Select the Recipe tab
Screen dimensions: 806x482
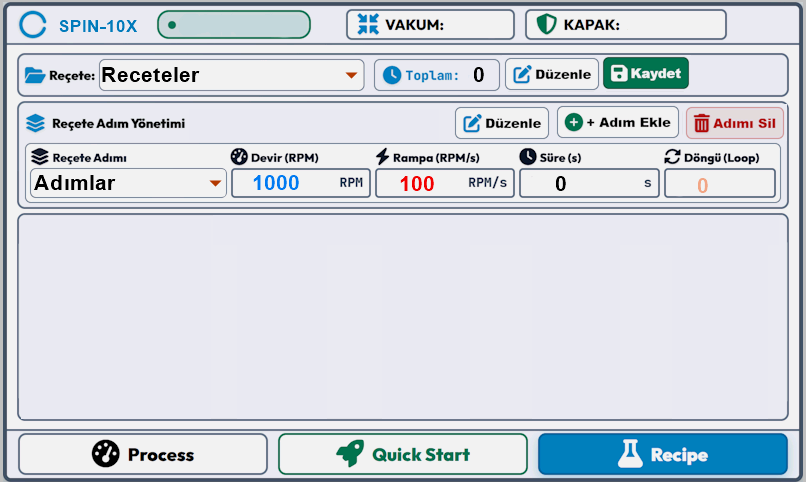[663, 454]
